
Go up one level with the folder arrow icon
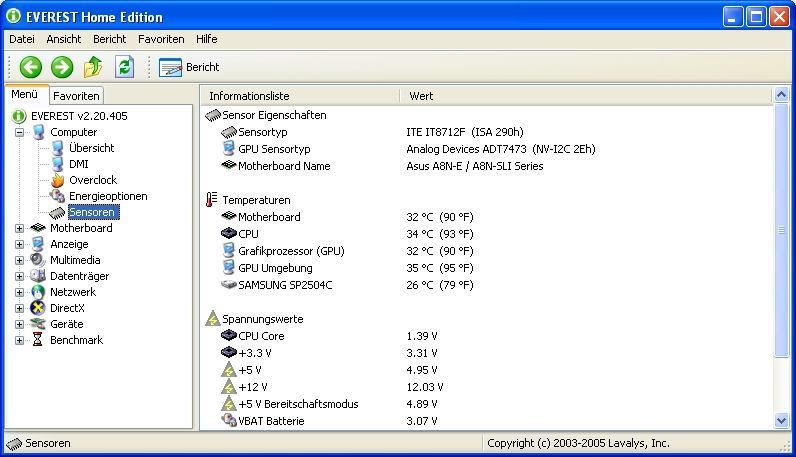(93, 67)
